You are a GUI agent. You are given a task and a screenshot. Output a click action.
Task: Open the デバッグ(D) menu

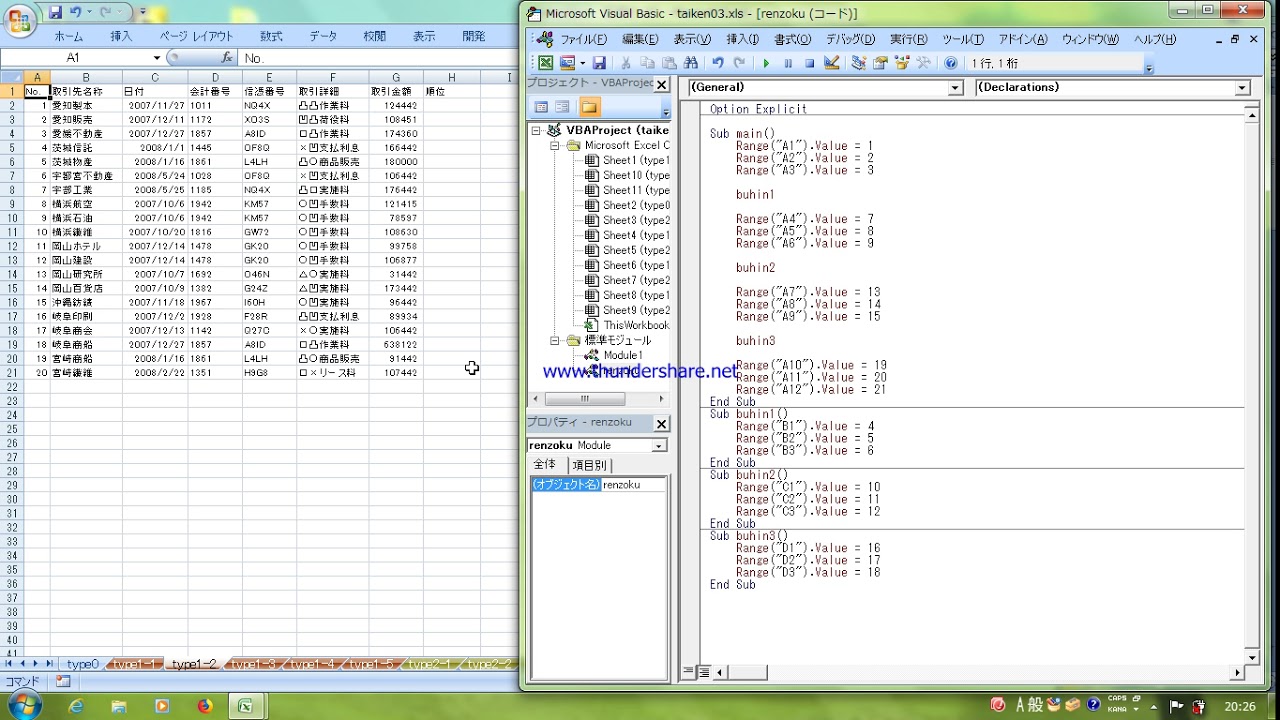(849, 39)
